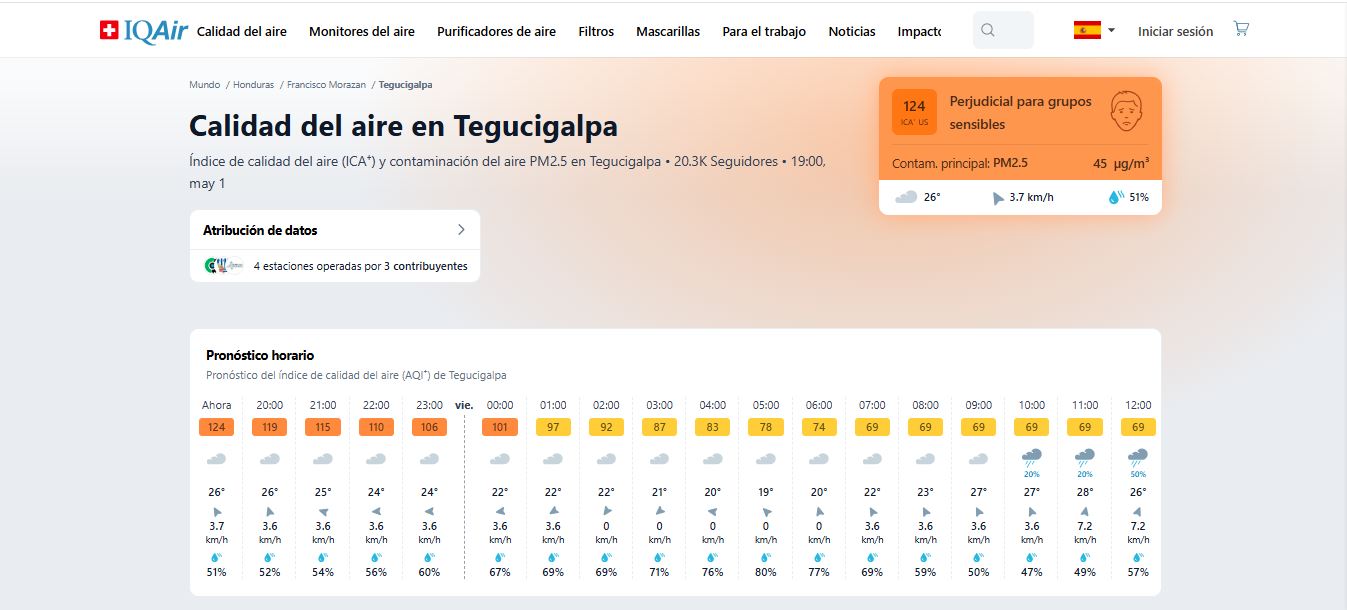Screen dimensions: 1347x610
Task: Expand Atribución de datos chevron
Action: click(461, 229)
